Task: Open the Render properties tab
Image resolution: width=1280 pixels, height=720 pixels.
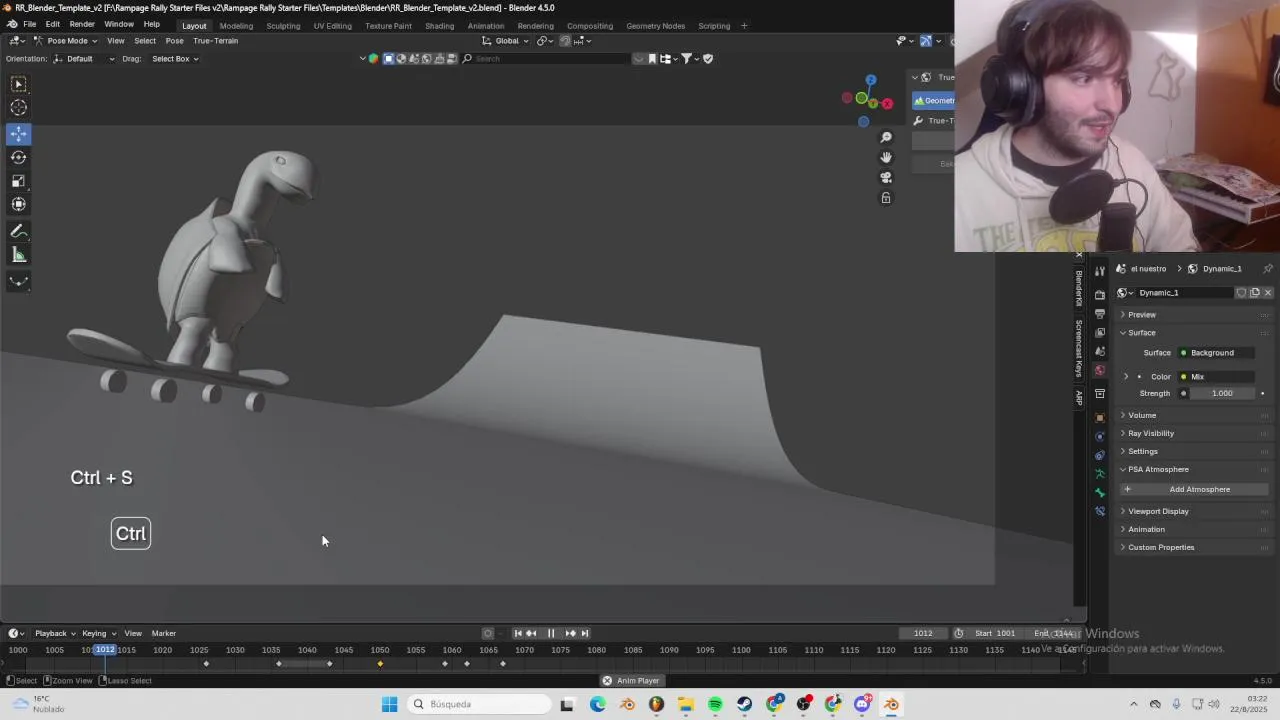Action: tap(1100, 295)
